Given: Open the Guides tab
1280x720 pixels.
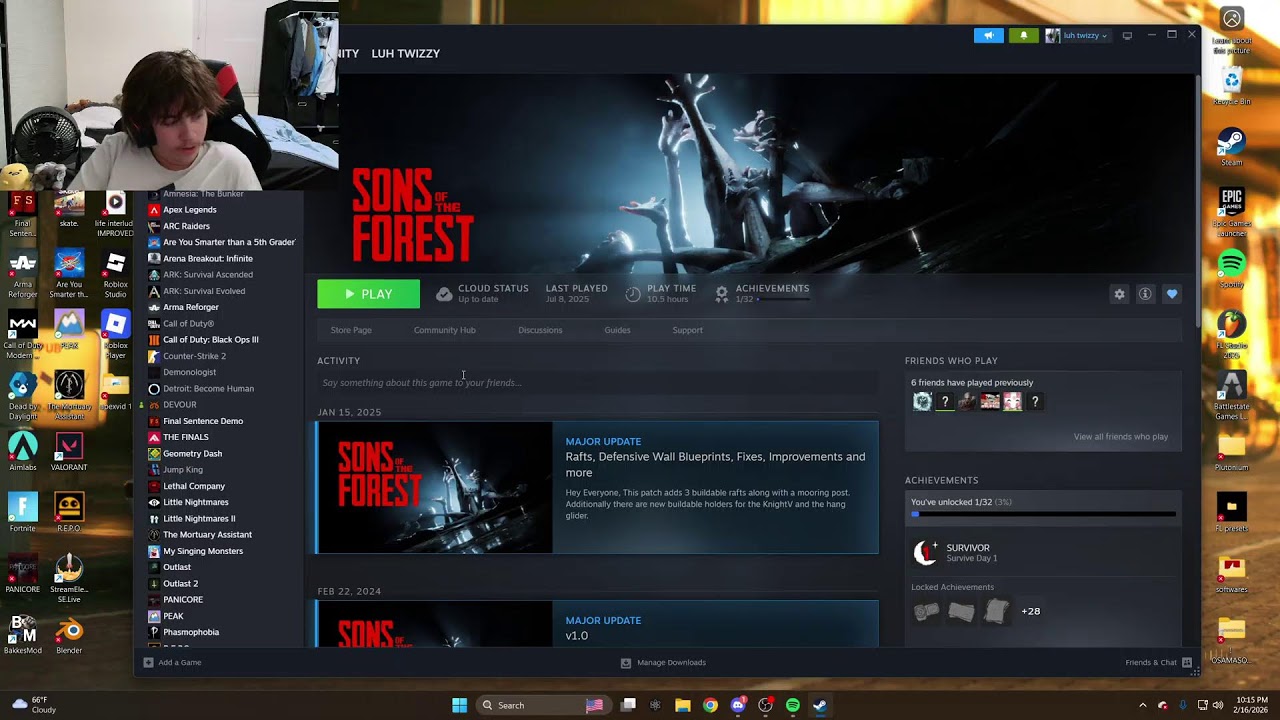Looking at the screenshot, I should [617, 330].
